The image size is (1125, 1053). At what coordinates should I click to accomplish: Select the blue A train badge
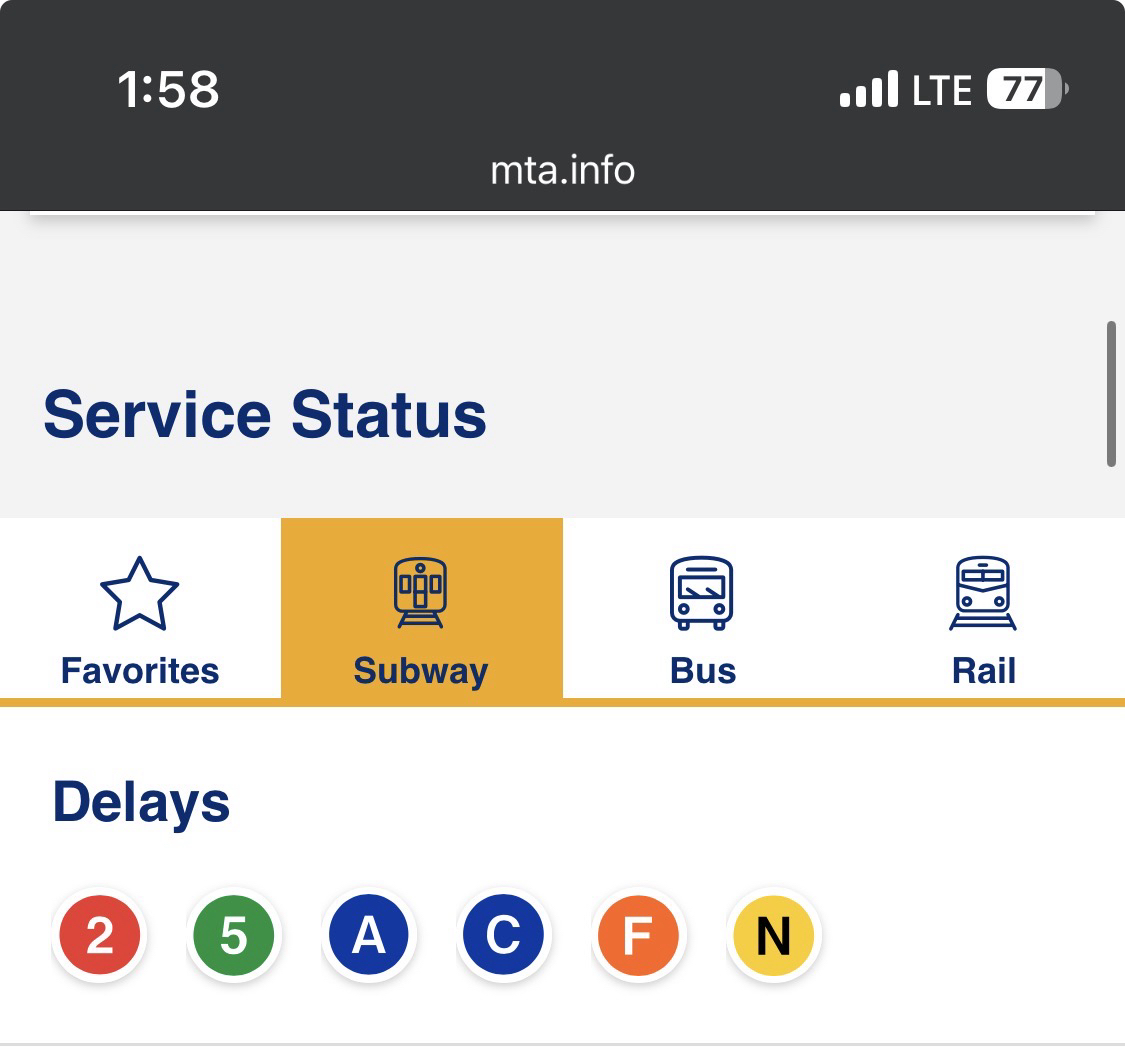(369, 936)
